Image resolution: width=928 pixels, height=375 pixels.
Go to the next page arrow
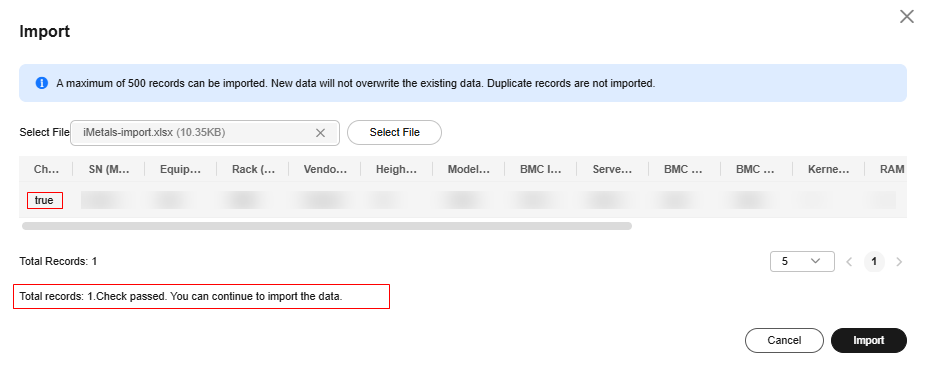pyautogui.click(x=899, y=261)
